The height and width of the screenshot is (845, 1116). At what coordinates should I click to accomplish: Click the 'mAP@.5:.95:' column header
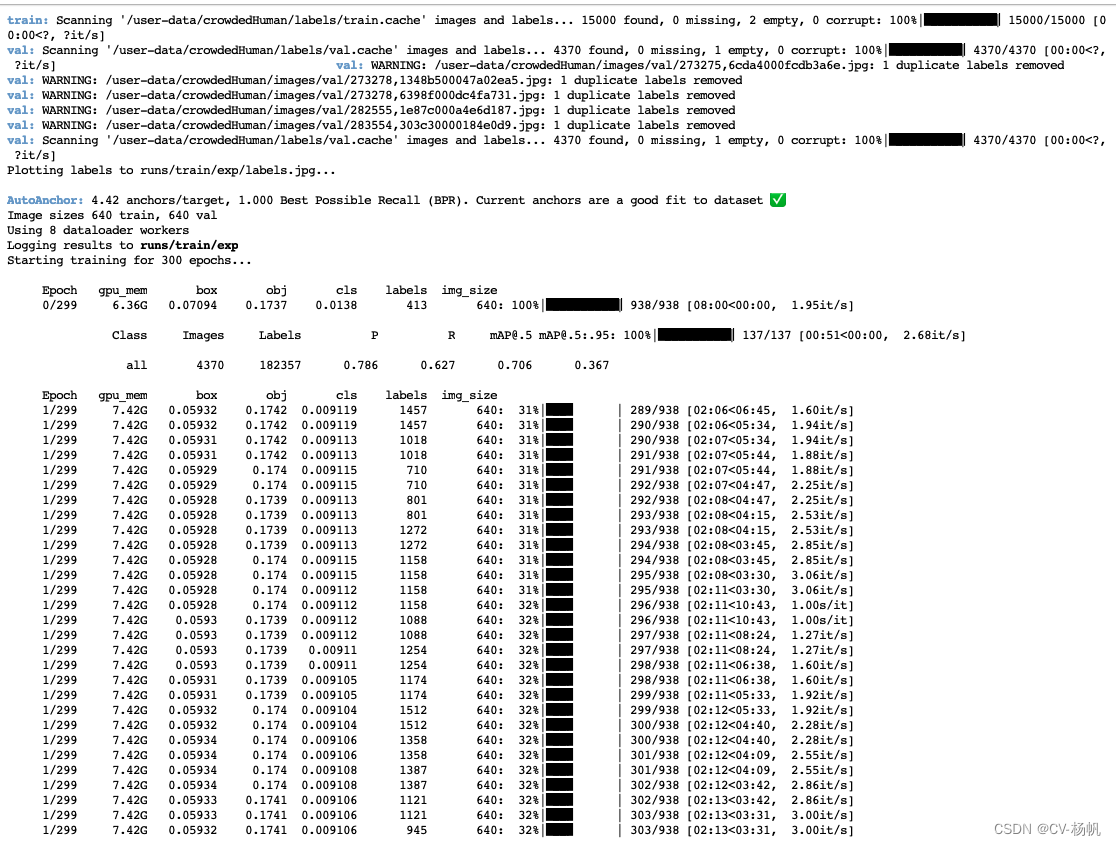click(577, 335)
